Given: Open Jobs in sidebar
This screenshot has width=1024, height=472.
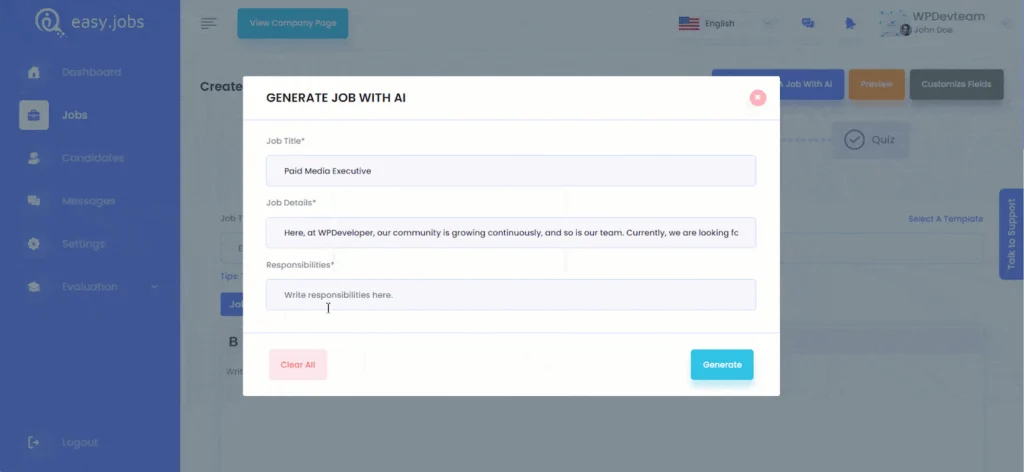Looking at the screenshot, I should click(x=74, y=115).
